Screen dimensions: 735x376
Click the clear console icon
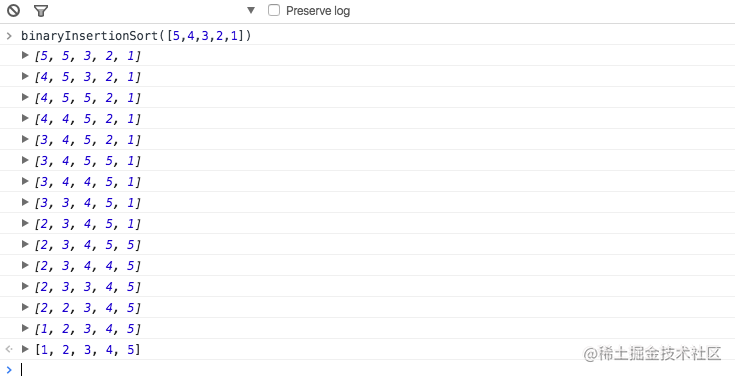coord(13,10)
